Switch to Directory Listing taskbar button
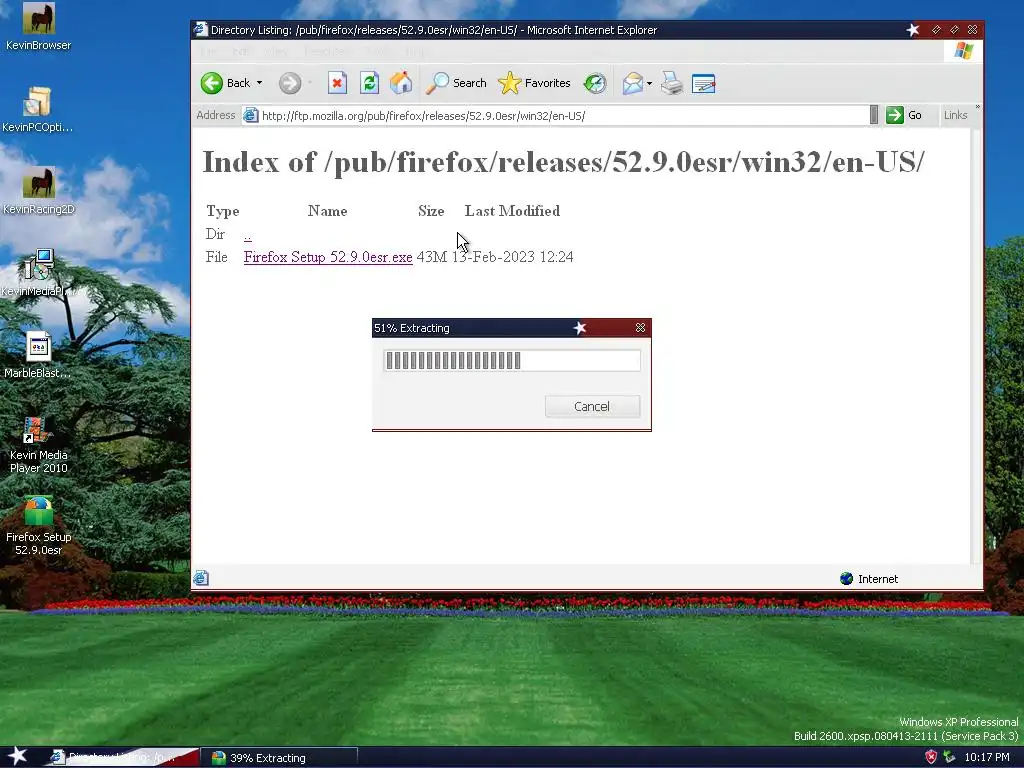 coord(124,758)
